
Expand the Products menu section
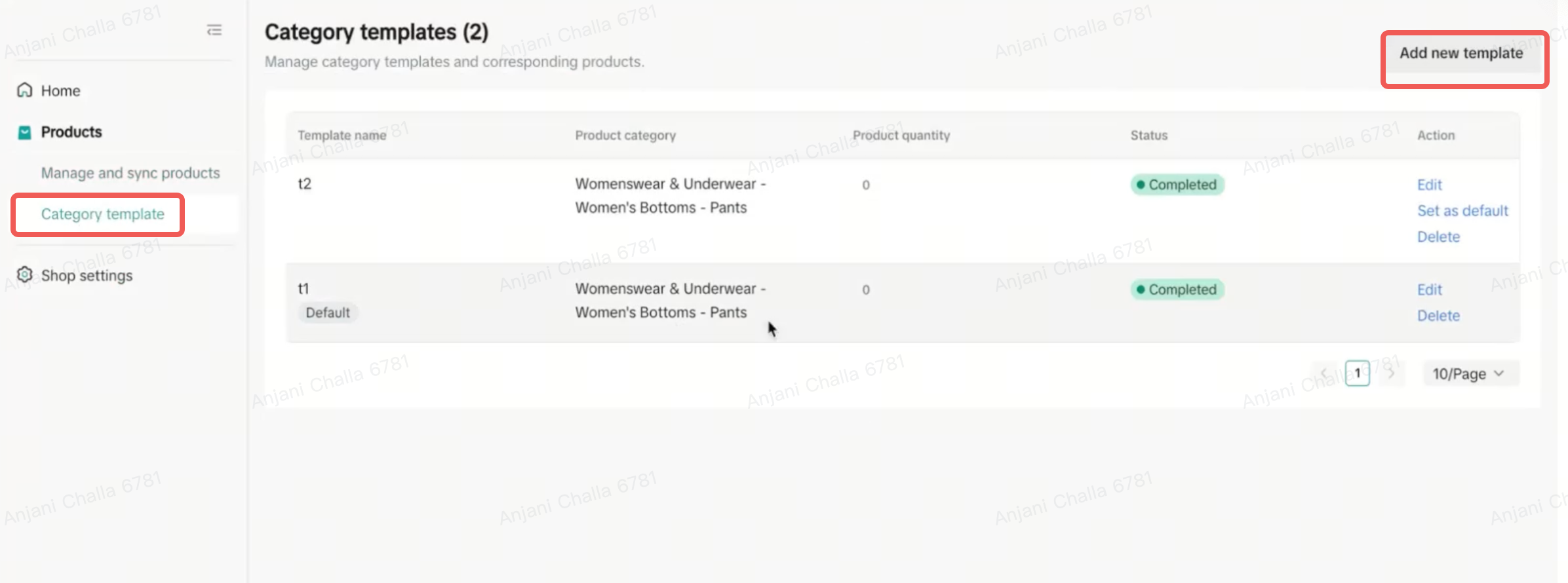71,132
